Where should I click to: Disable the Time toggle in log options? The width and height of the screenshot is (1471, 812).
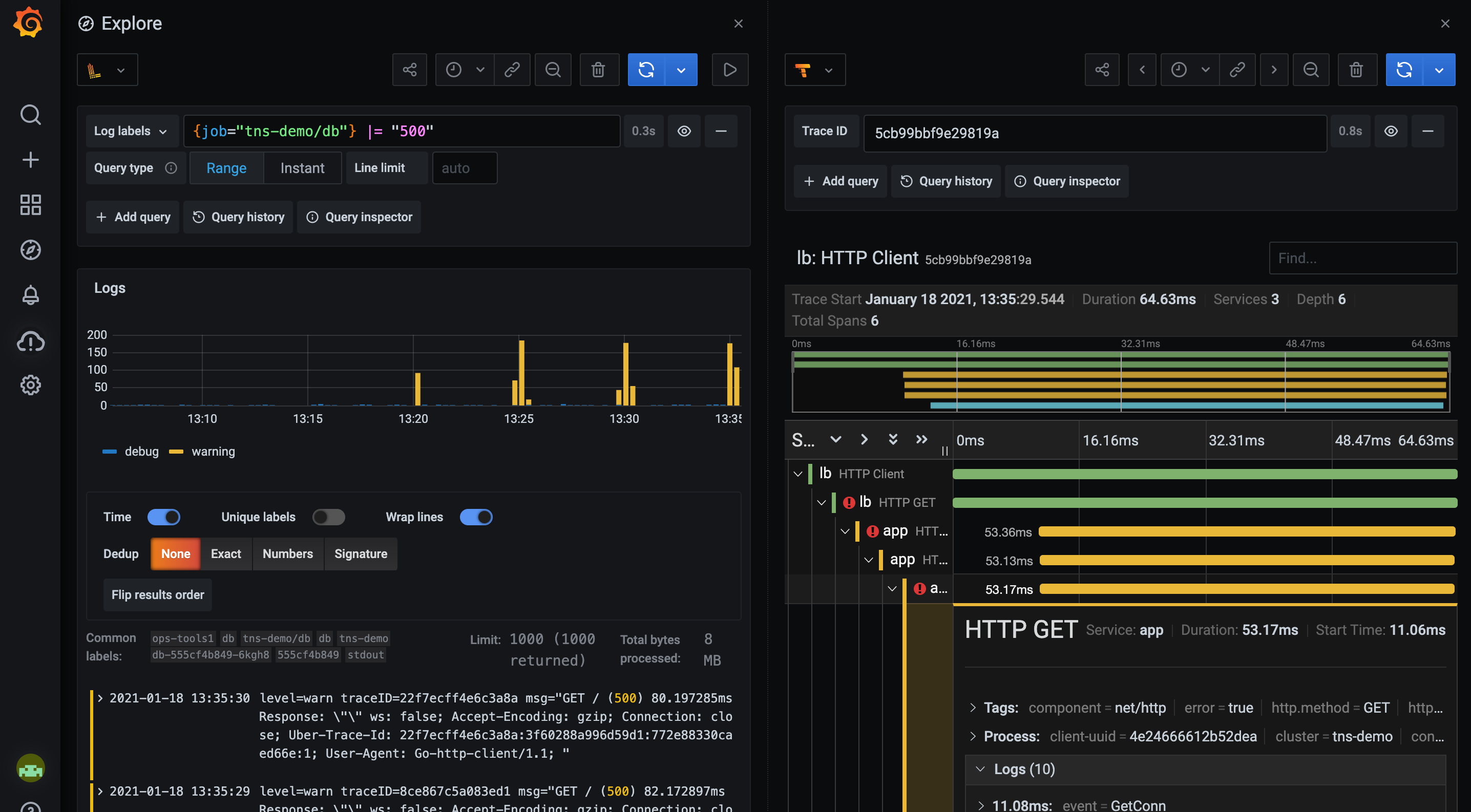click(163, 517)
